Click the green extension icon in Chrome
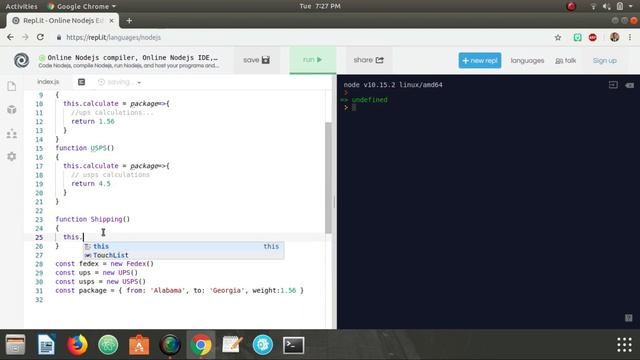 (x=577, y=38)
